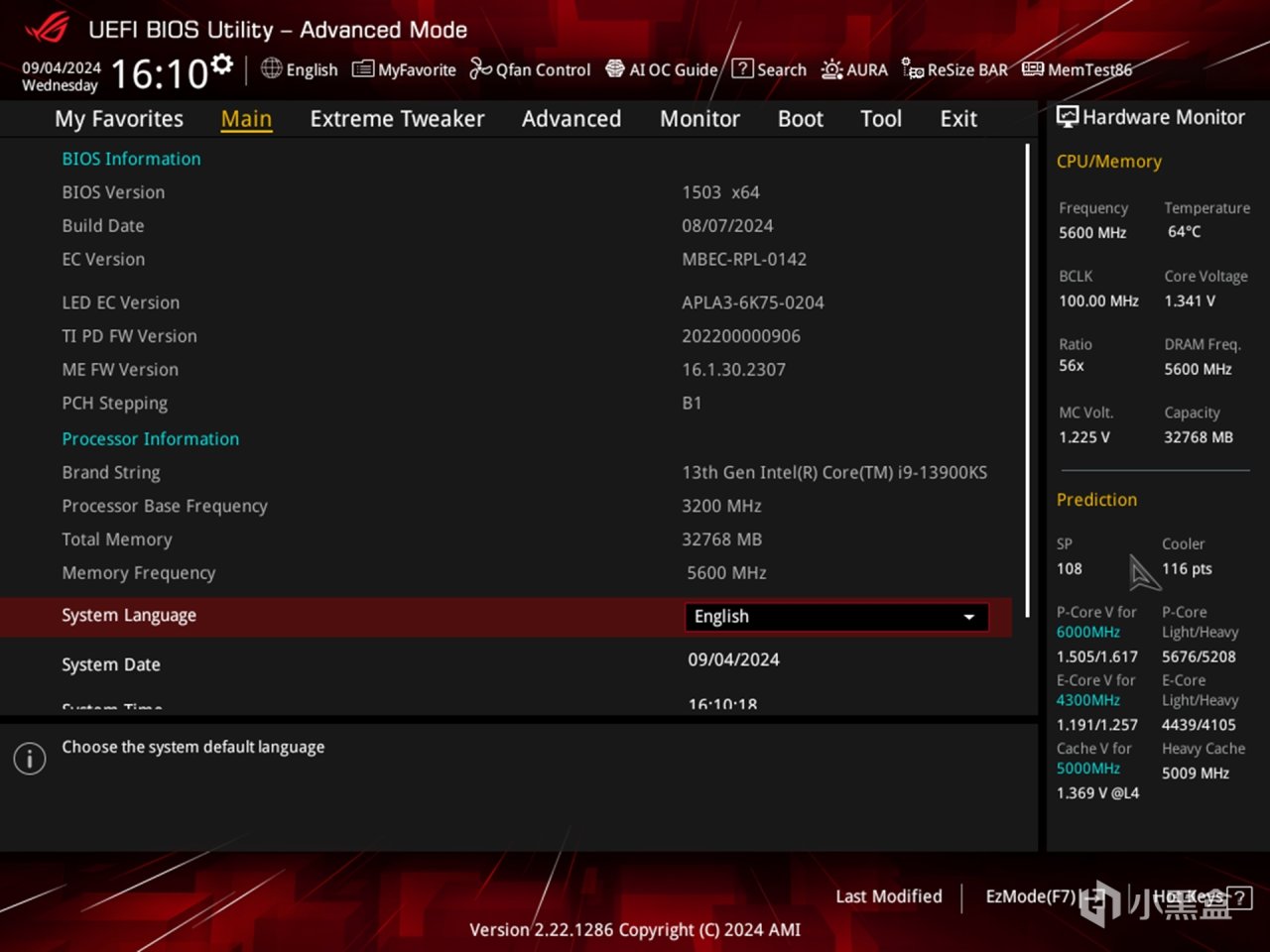The width and height of the screenshot is (1270, 952).
Task: Select the Brand String label
Action: pyautogui.click(x=111, y=473)
